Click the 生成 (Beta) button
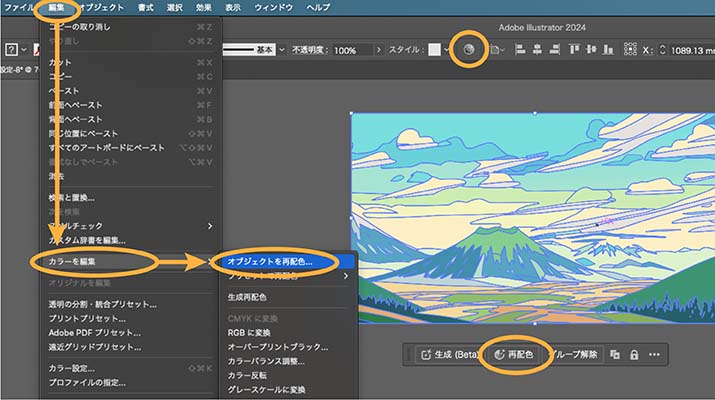 (x=449, y=354)
